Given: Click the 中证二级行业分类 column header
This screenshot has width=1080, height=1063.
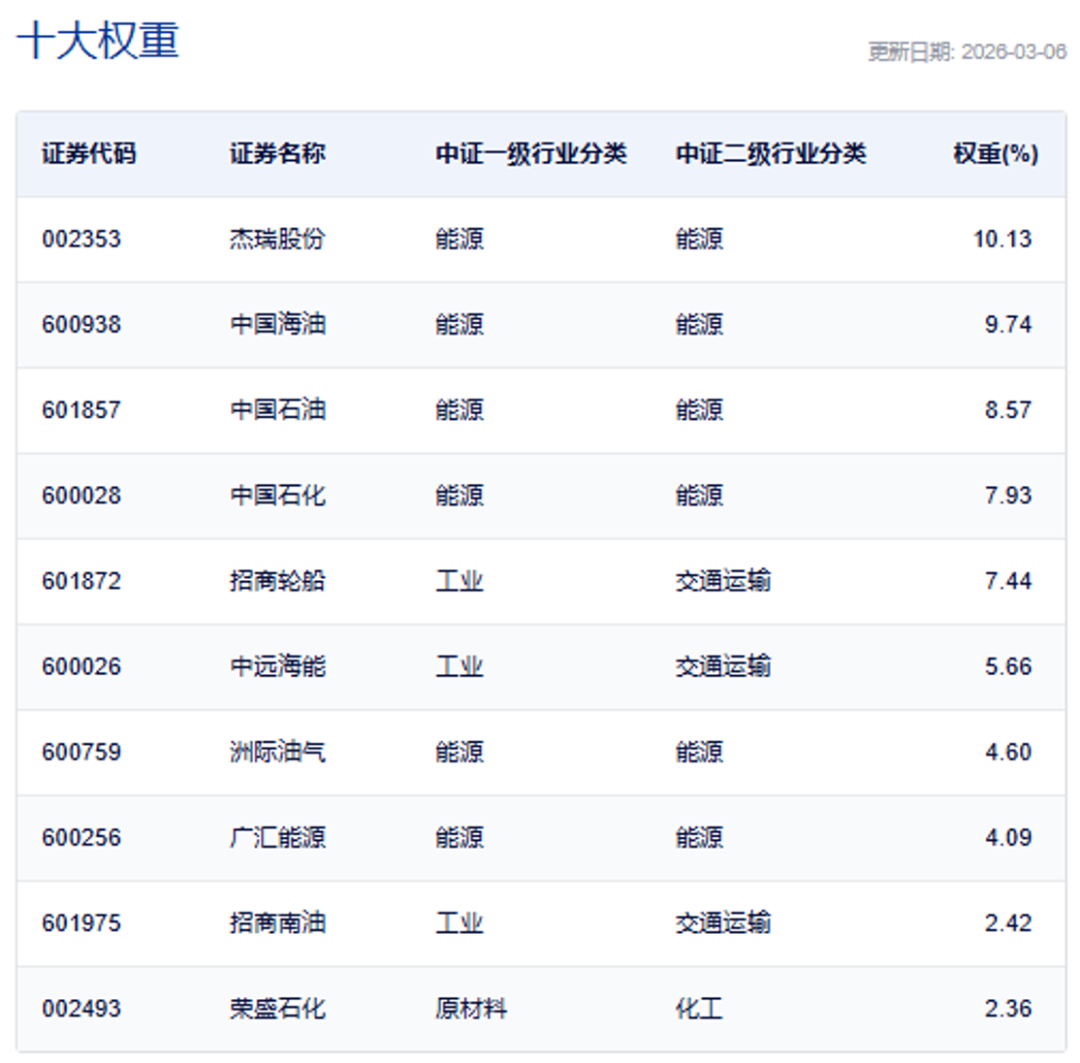Looking at the screenshot, I should (771, 153).
